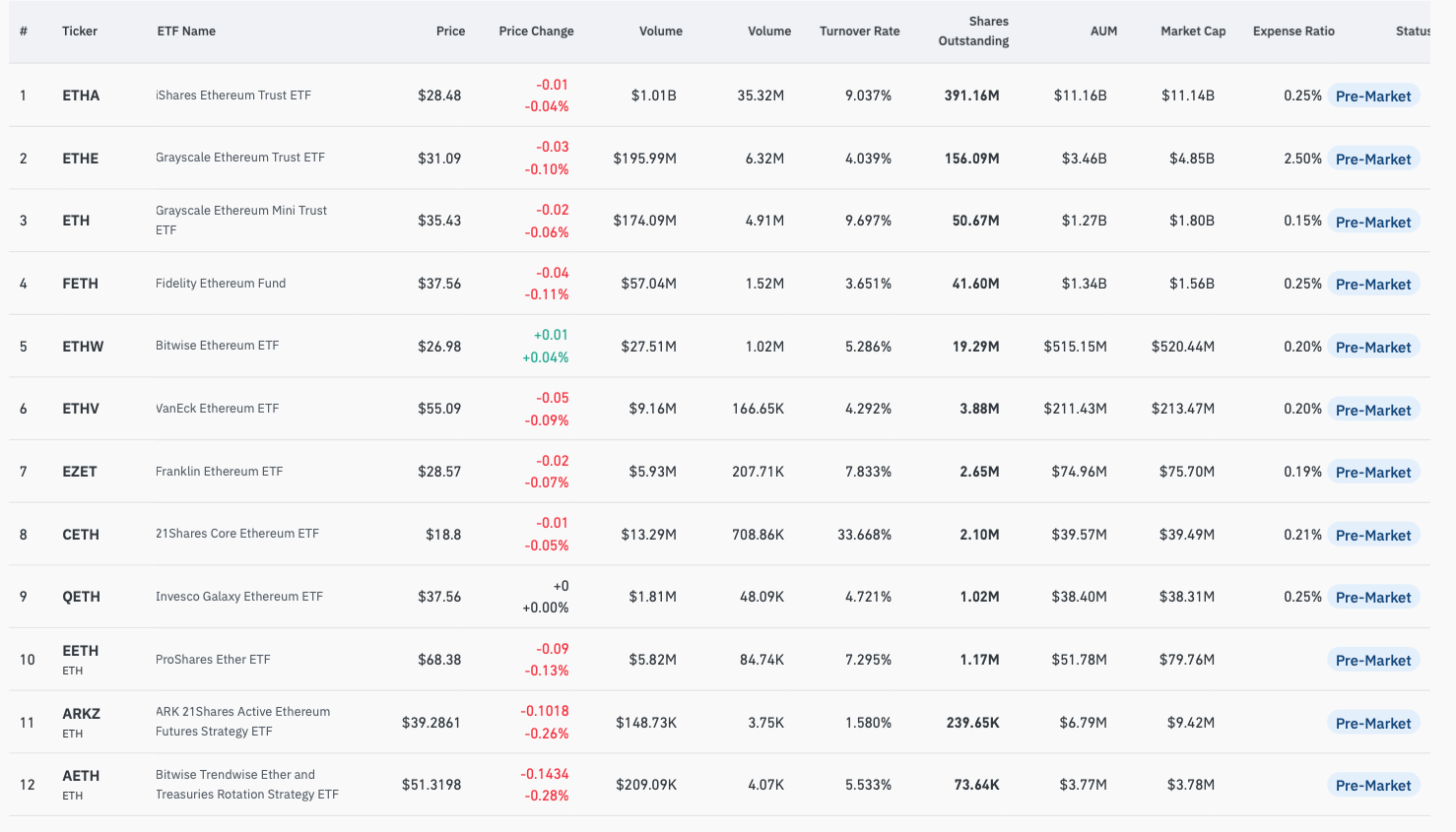Click the +0.04% price change value
1456x832 pixels.
click(546, 357)
